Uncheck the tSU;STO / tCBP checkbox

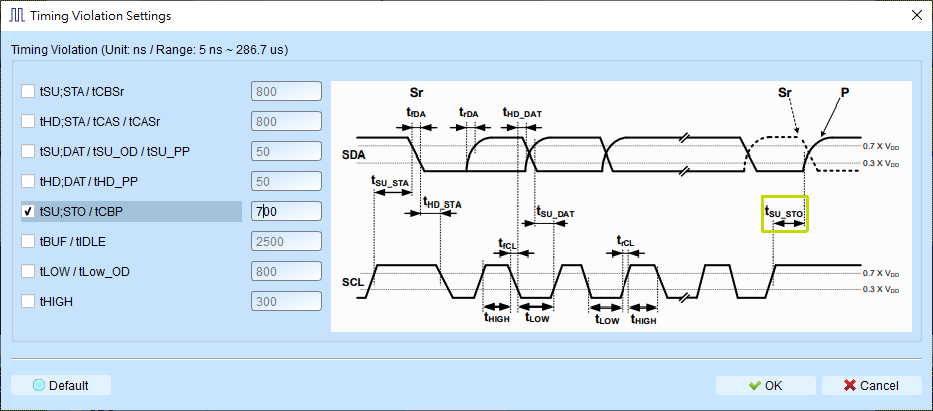click(x=28, y=212)
